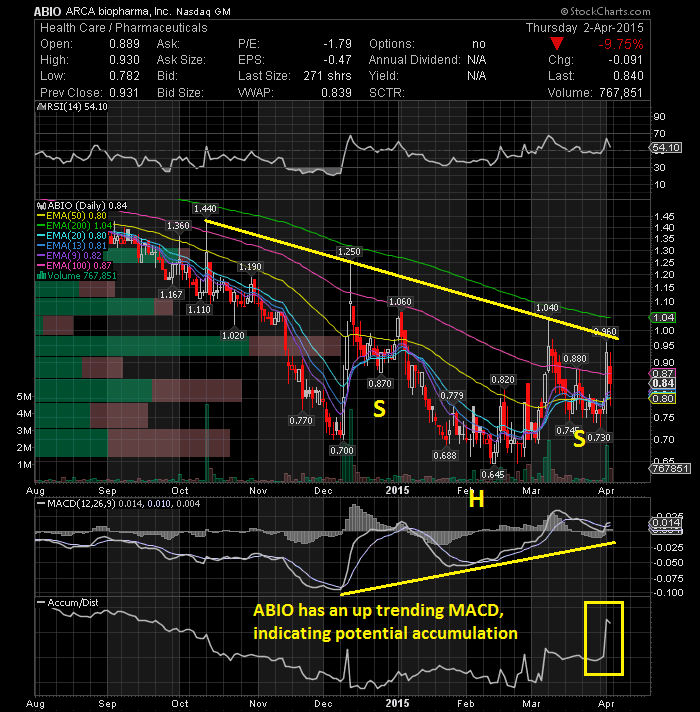Click the VWAP value 0.839
Screen dimensions: 700x712
coord(336,93)
